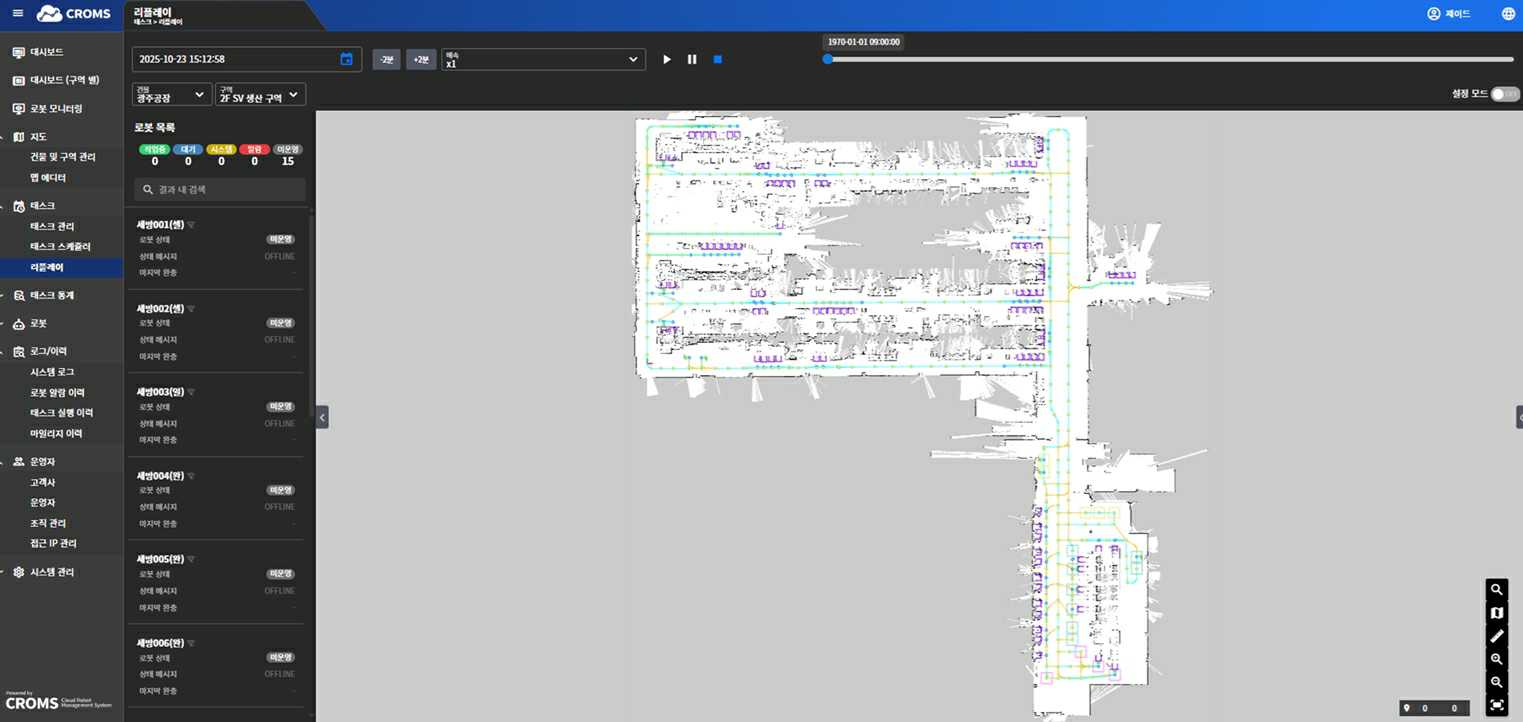Open the 배속 x1 speed dropdown
1523x722 pixels.
pos(543,59)
